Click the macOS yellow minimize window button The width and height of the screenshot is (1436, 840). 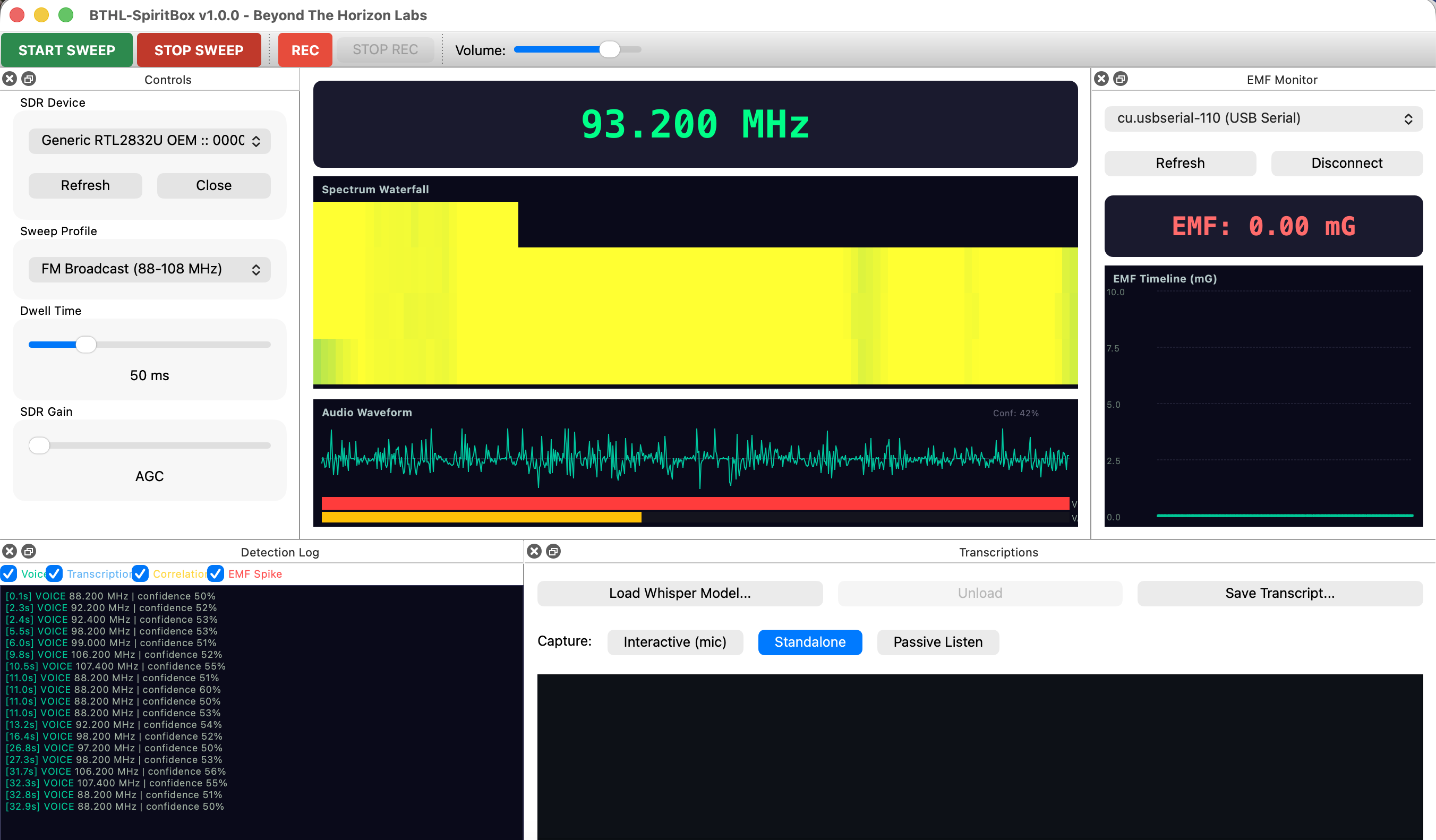[x=41, y=15]
